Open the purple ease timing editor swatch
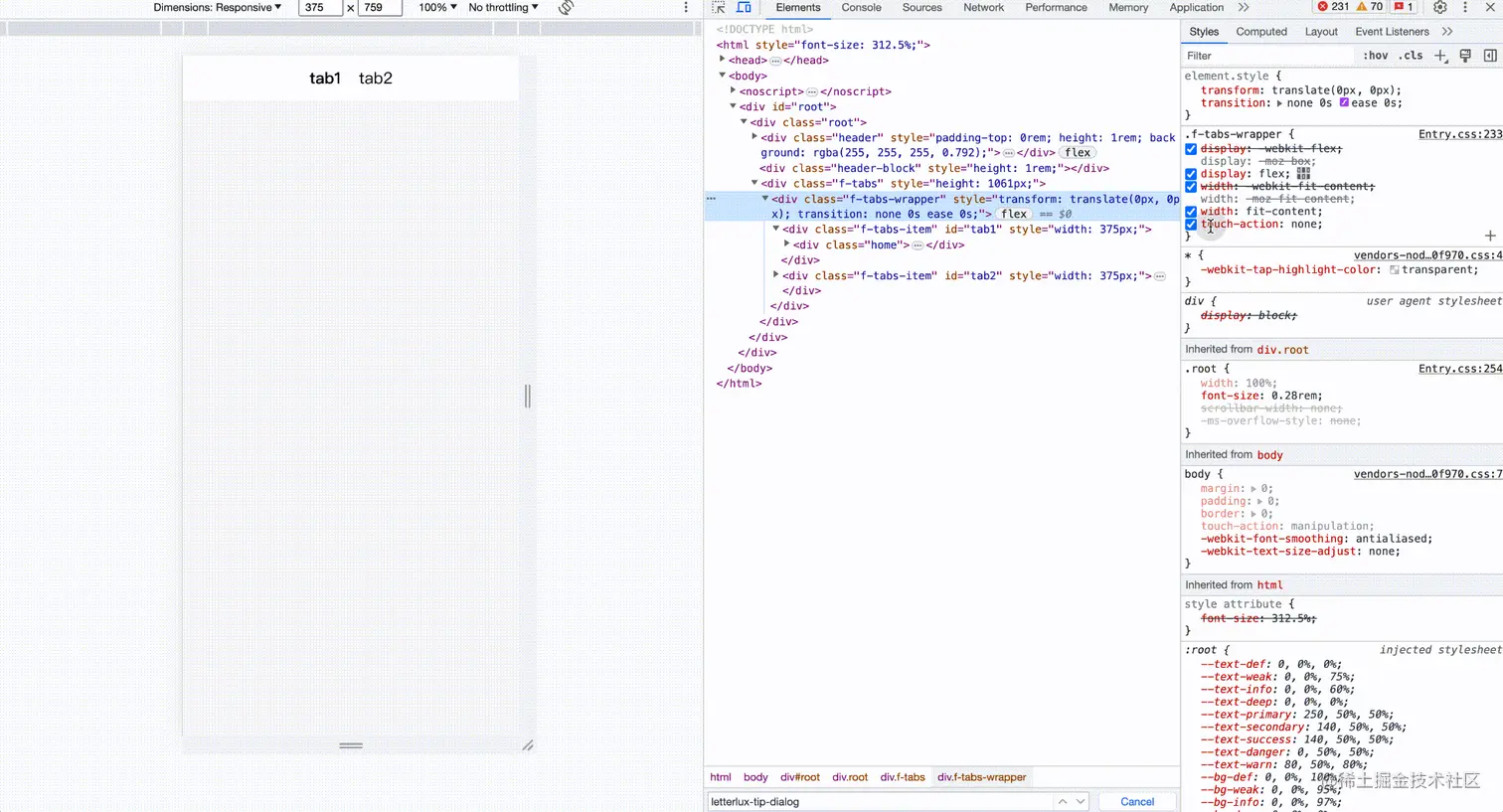 (1344, 103)
